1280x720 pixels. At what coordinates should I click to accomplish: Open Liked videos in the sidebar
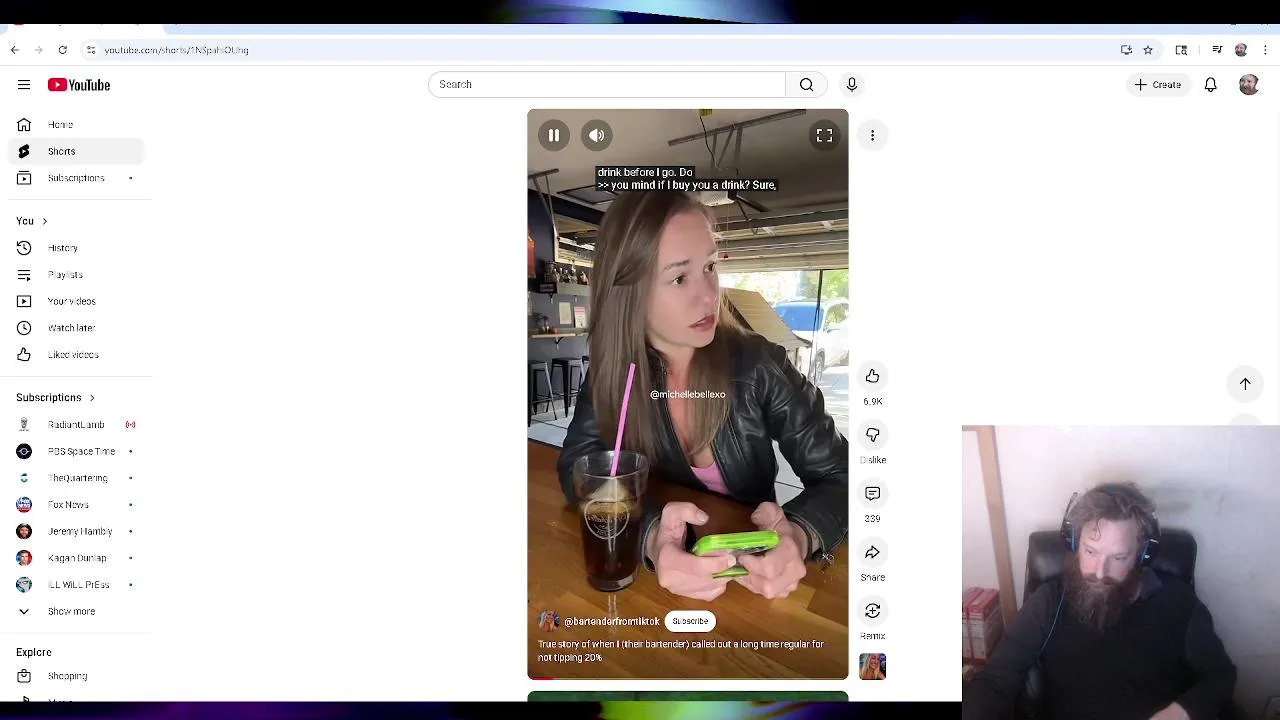(x=76, y=355)
